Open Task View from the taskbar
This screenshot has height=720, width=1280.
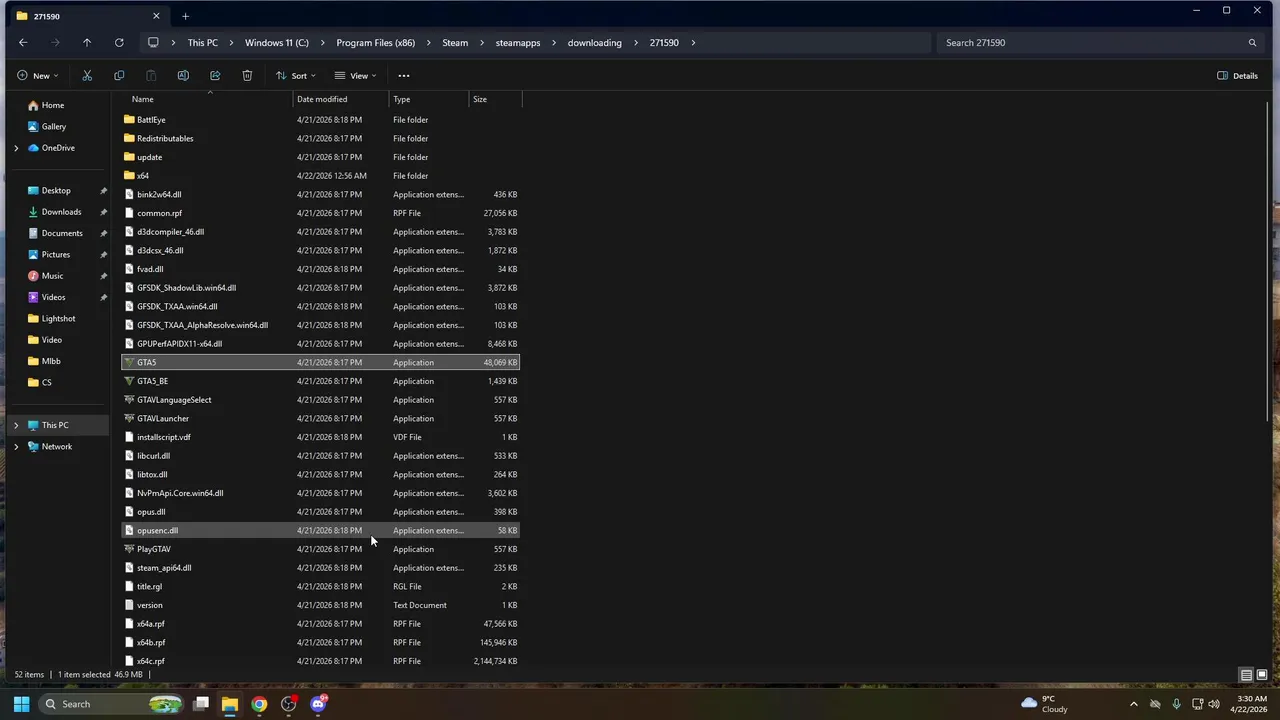[201, 704]
